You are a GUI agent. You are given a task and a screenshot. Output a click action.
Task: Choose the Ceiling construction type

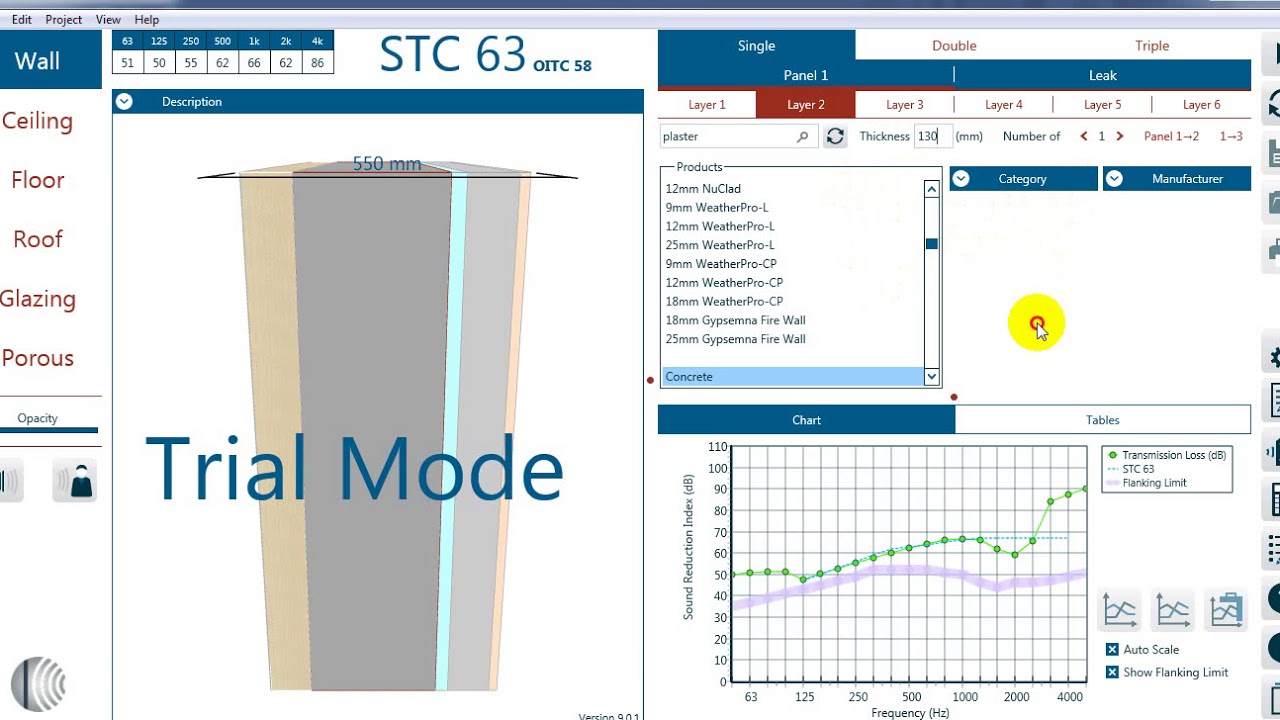(x=38, y=121)
